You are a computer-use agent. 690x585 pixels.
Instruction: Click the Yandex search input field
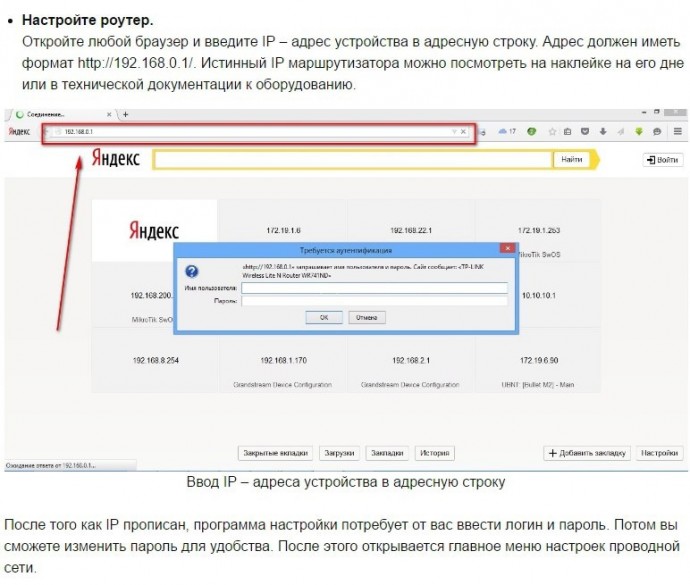click(x=352, y=159)
